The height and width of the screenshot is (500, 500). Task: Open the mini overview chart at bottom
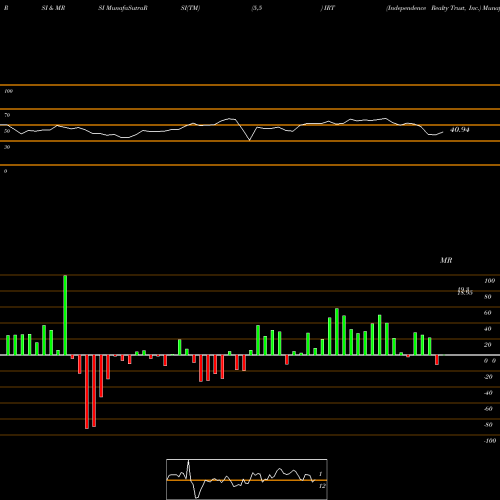[x=247, y=479]
